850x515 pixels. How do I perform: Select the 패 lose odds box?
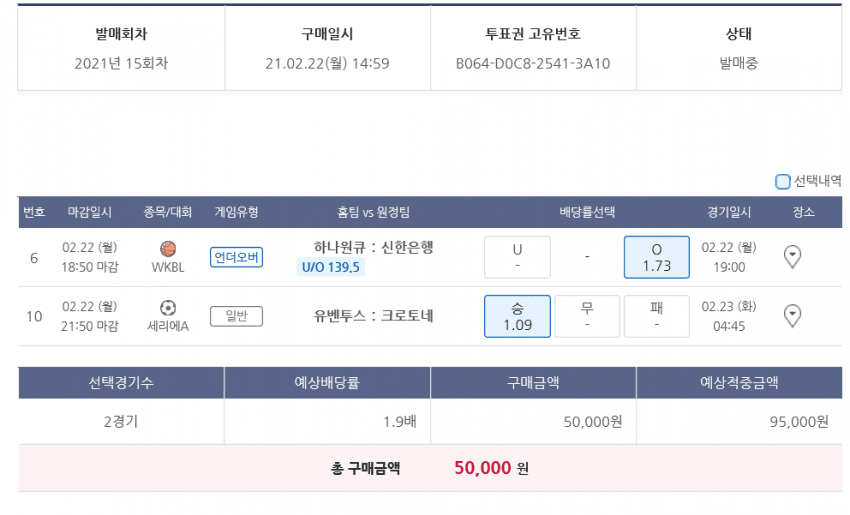(x=656, y=316)
